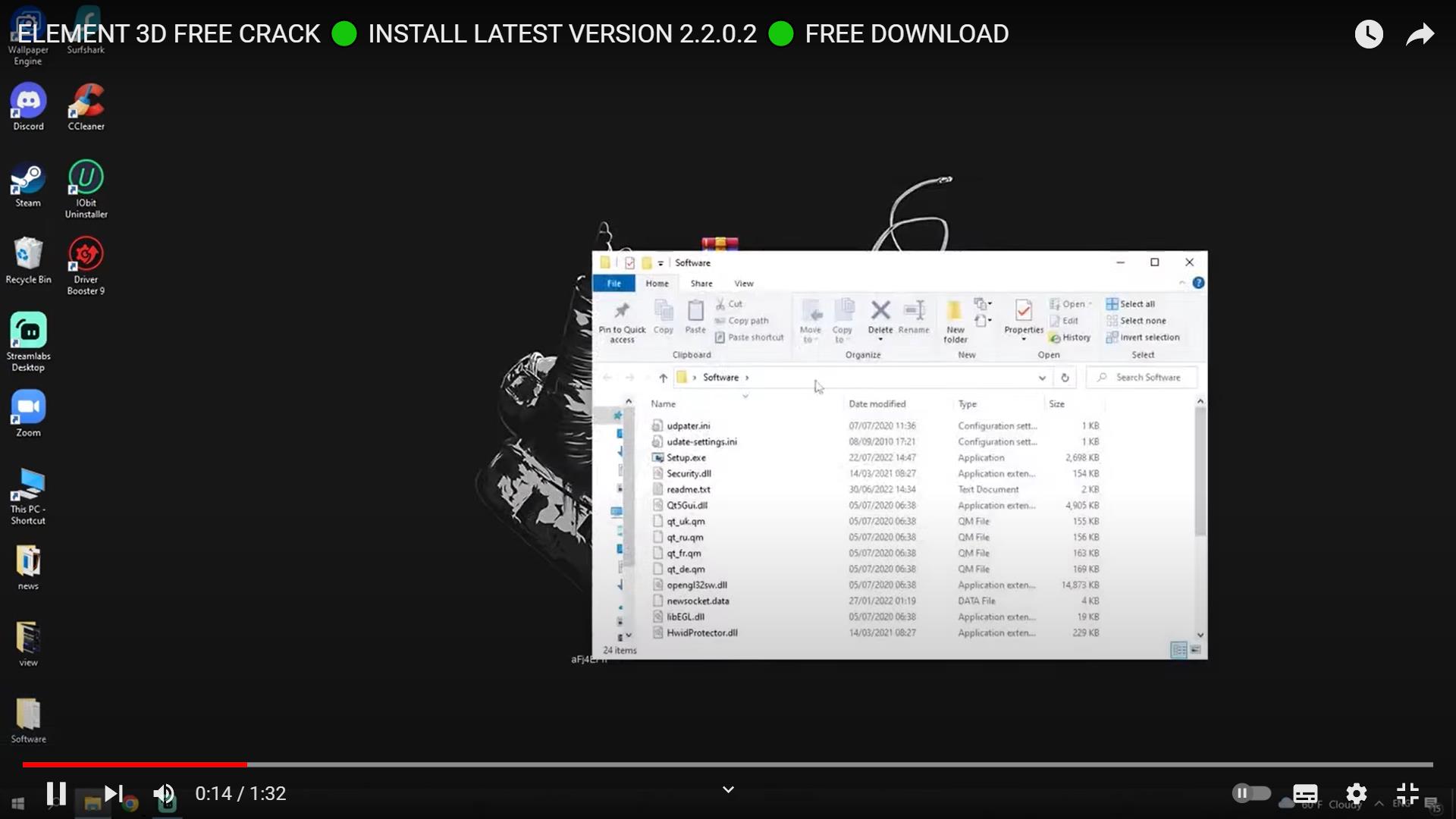Click the Share arrow icon
This screenshot has width=1456, height=819.
coord(1420,34)
